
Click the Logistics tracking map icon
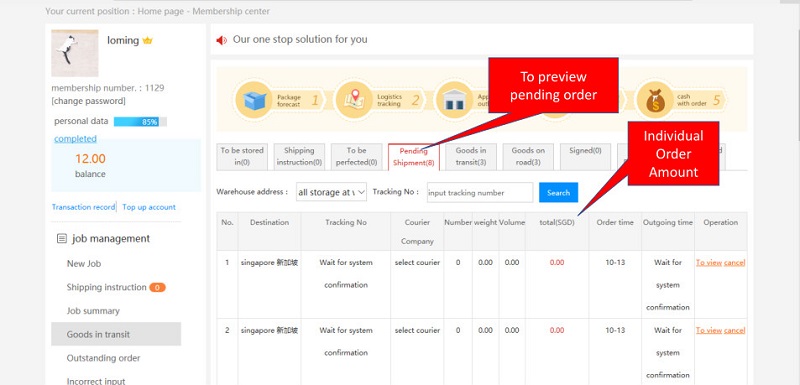coord(354,100)
